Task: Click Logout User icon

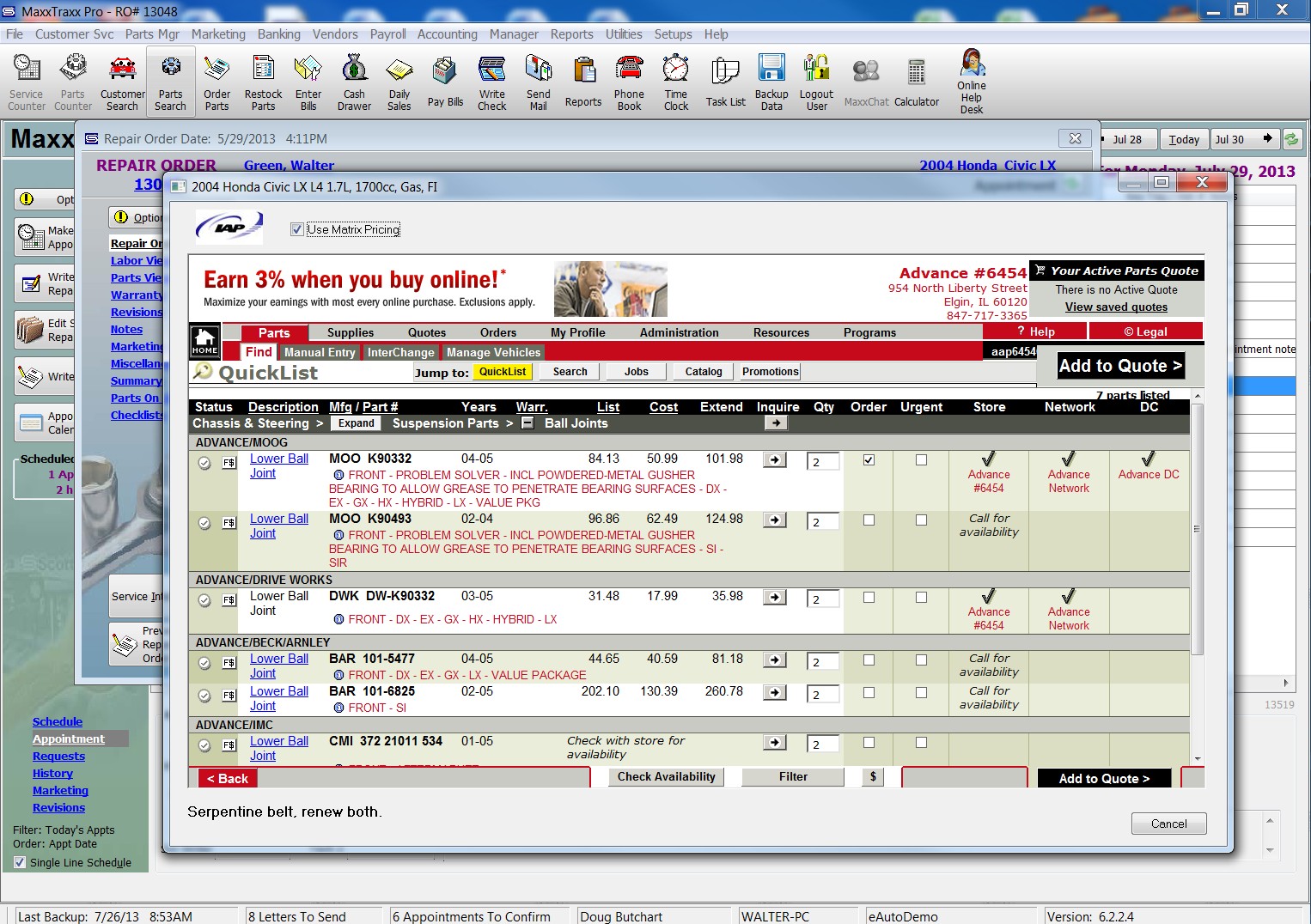Action: [816, 82]
